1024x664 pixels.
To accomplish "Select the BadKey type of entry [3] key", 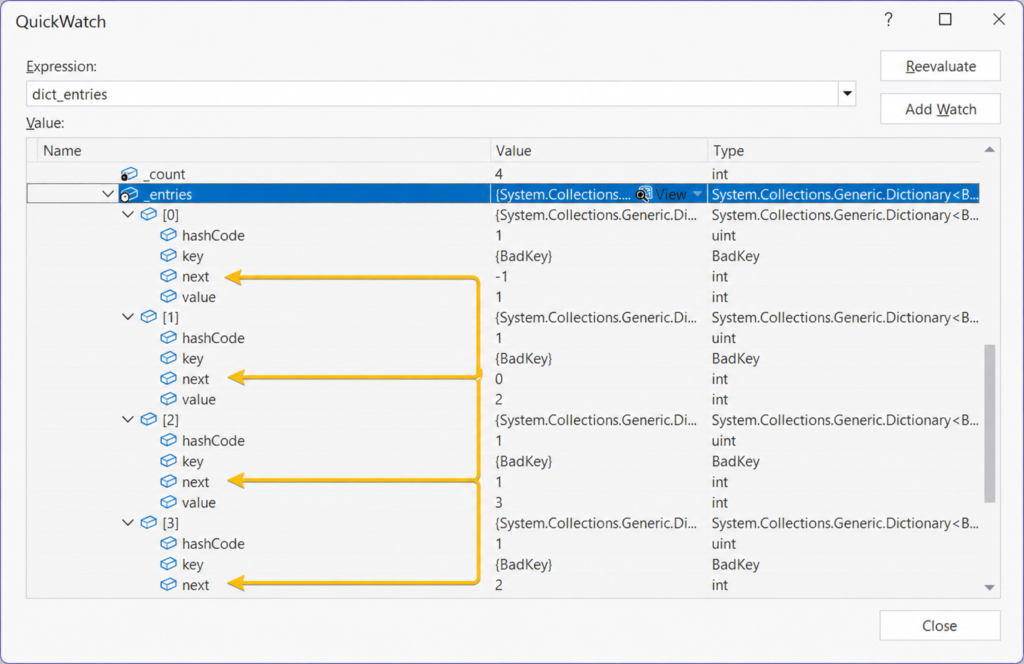I will [735, 563].
